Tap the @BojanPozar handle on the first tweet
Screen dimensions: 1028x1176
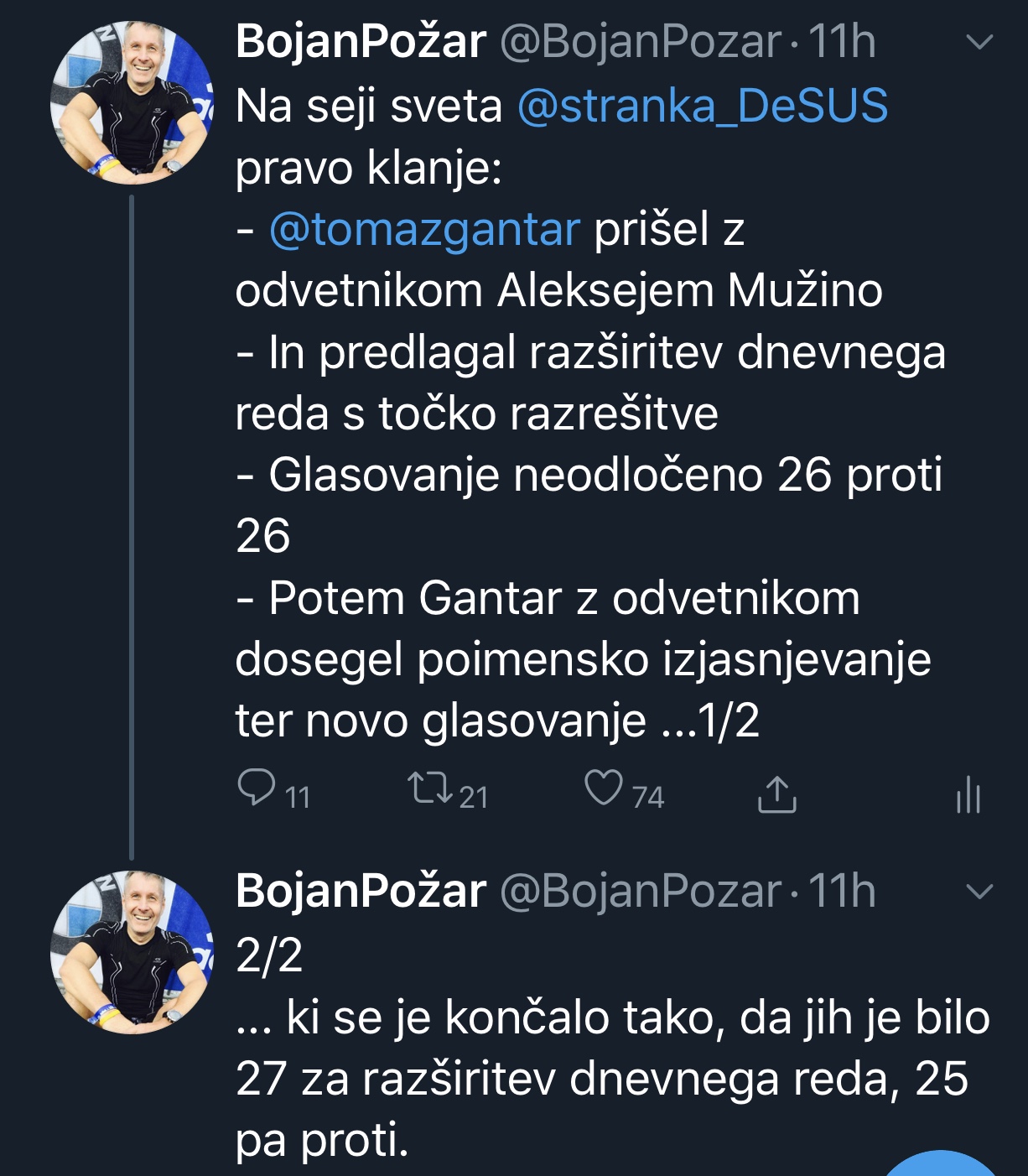pos(641,42)
